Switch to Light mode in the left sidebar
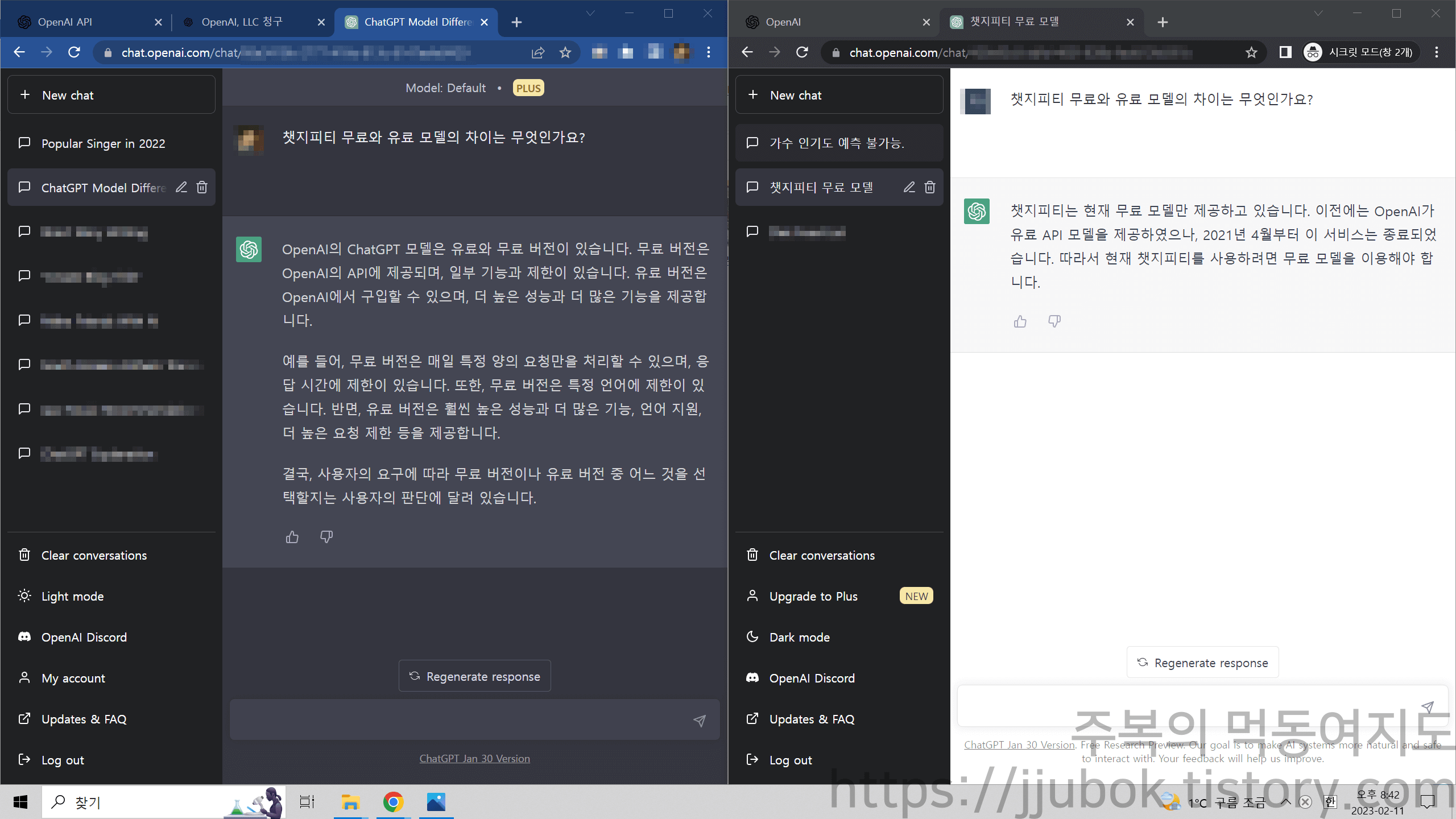Viewport: 1456px width, 819px height. [x=72, y=595]
